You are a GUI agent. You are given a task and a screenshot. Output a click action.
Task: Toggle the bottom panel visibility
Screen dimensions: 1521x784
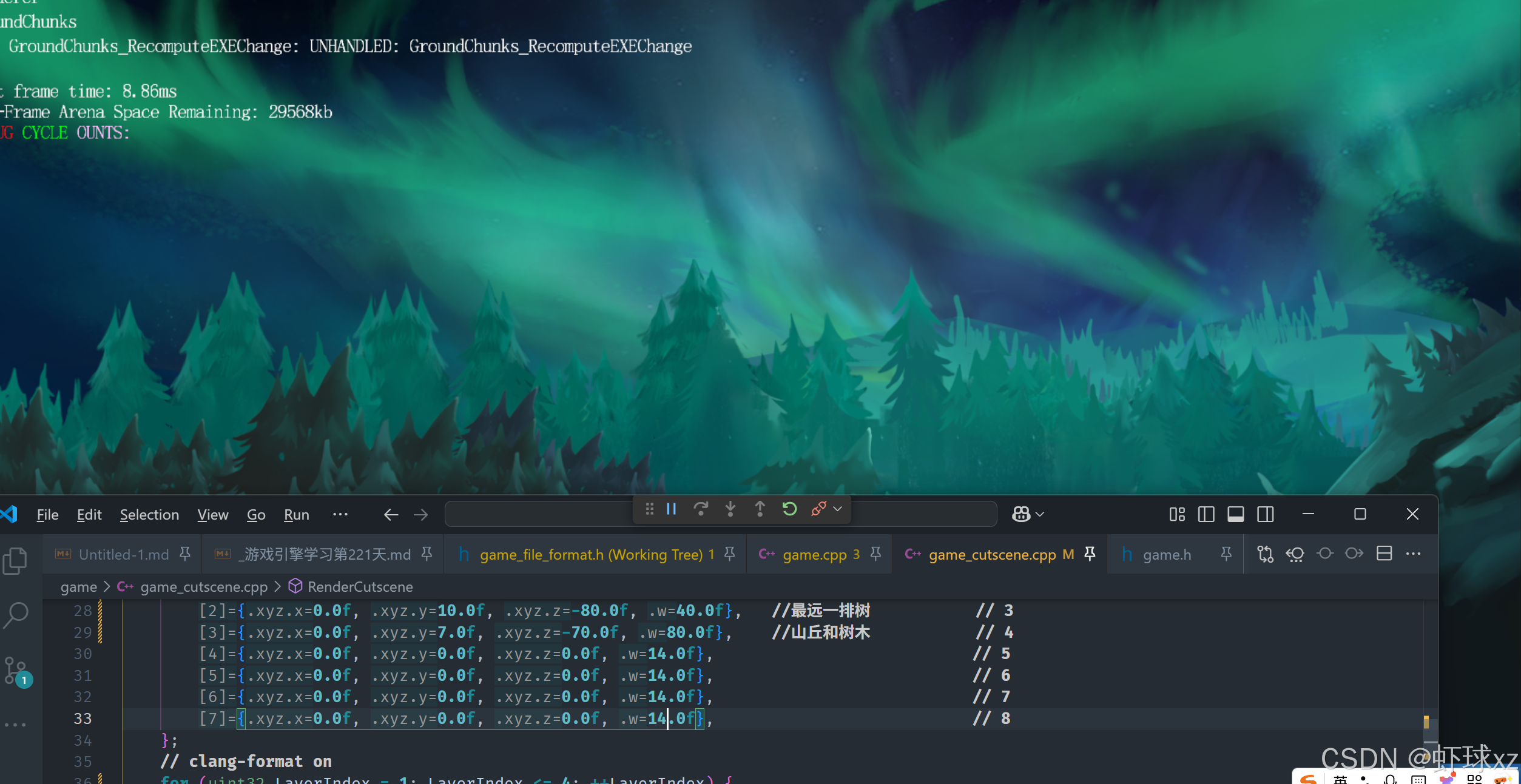pos(1236,515)
